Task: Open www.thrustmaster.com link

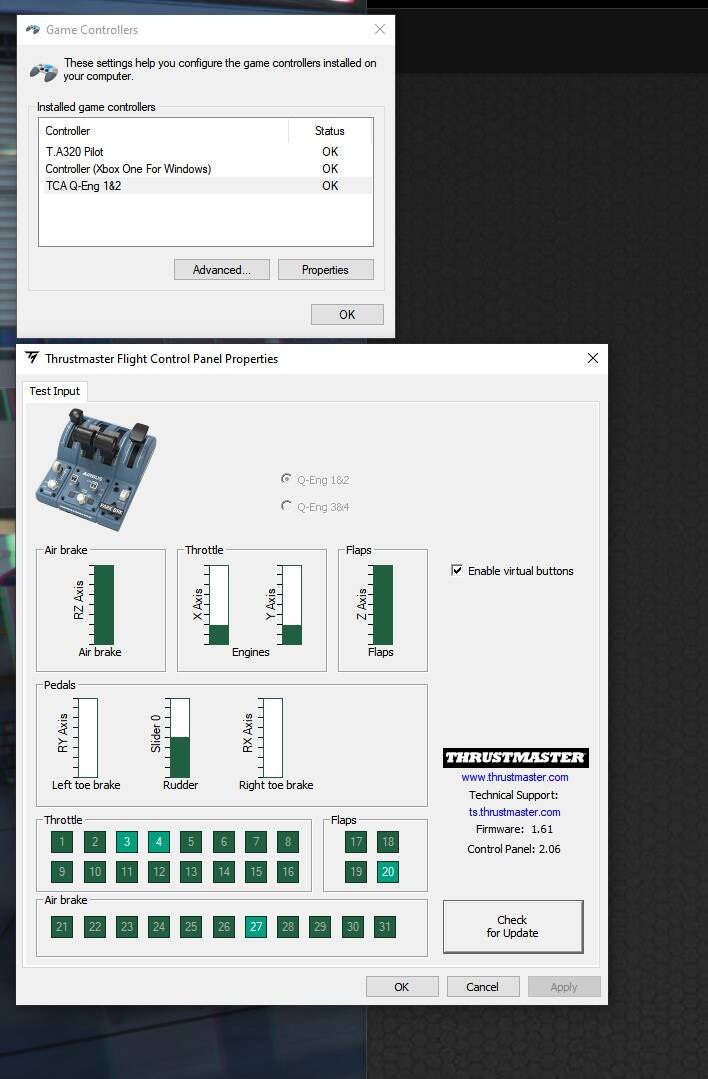Action: tap(515, 777)
